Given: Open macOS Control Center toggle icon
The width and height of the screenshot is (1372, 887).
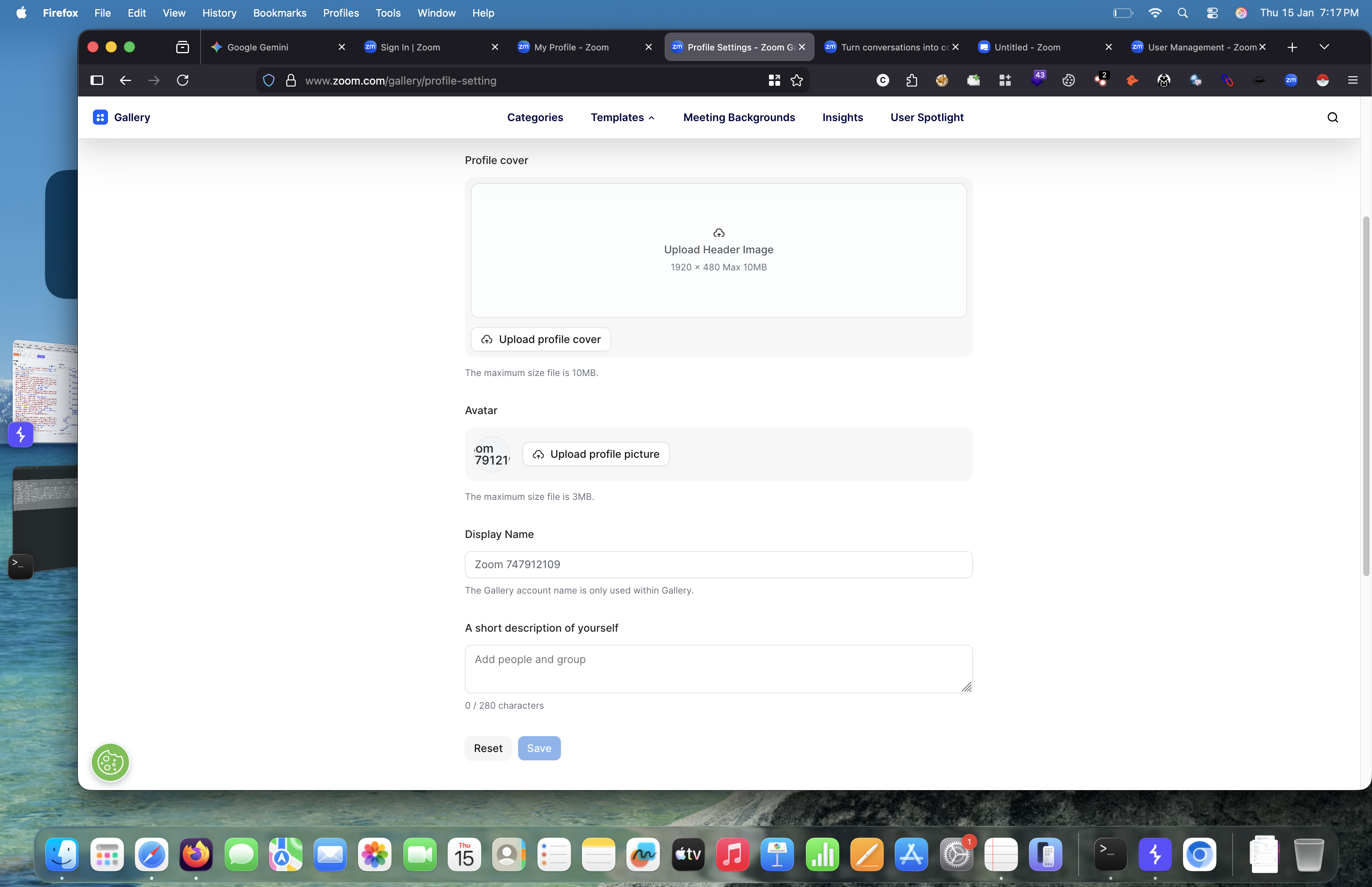Looking at the screenshot, I should (x=1212, y=13).
